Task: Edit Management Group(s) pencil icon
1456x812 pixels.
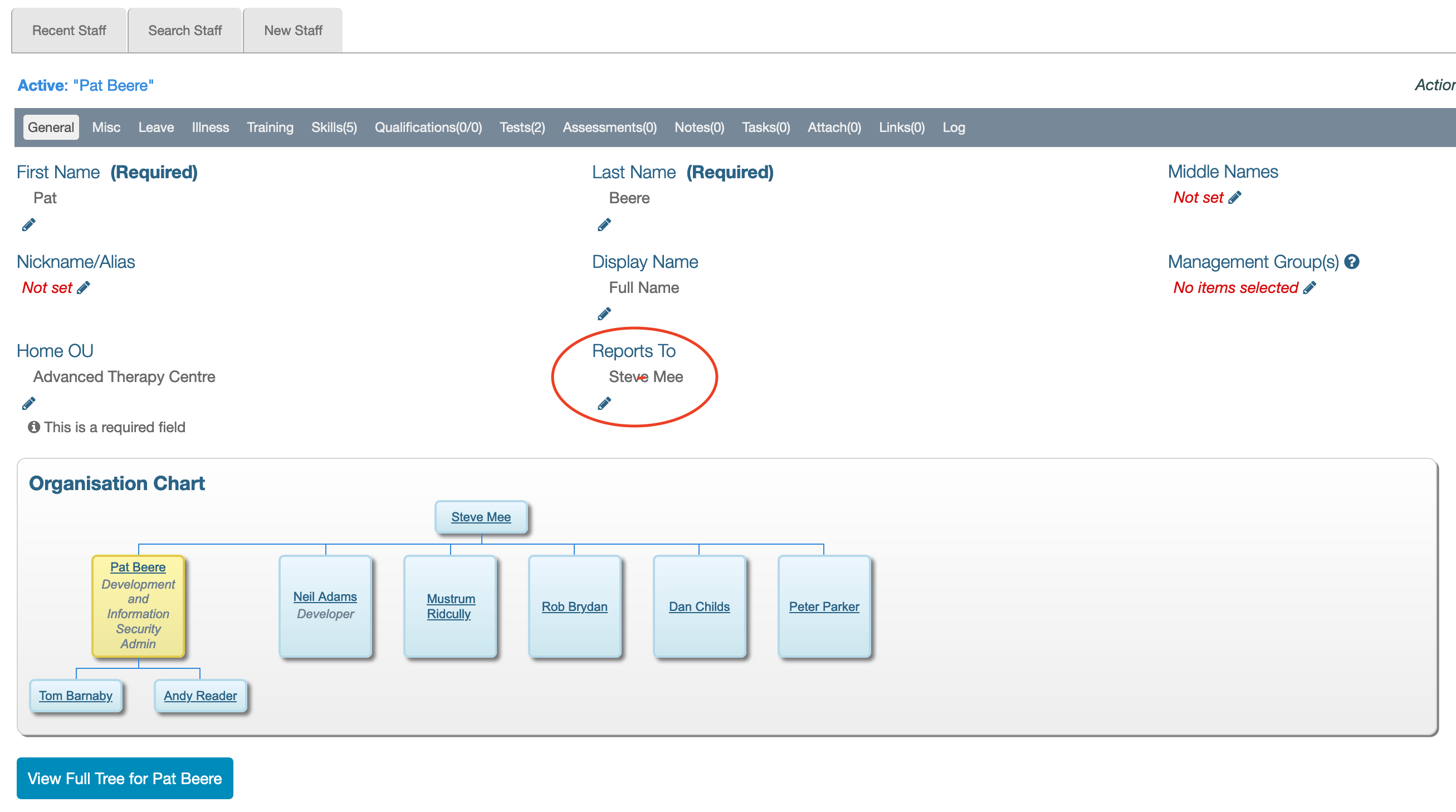Action: click(1310, 288)
